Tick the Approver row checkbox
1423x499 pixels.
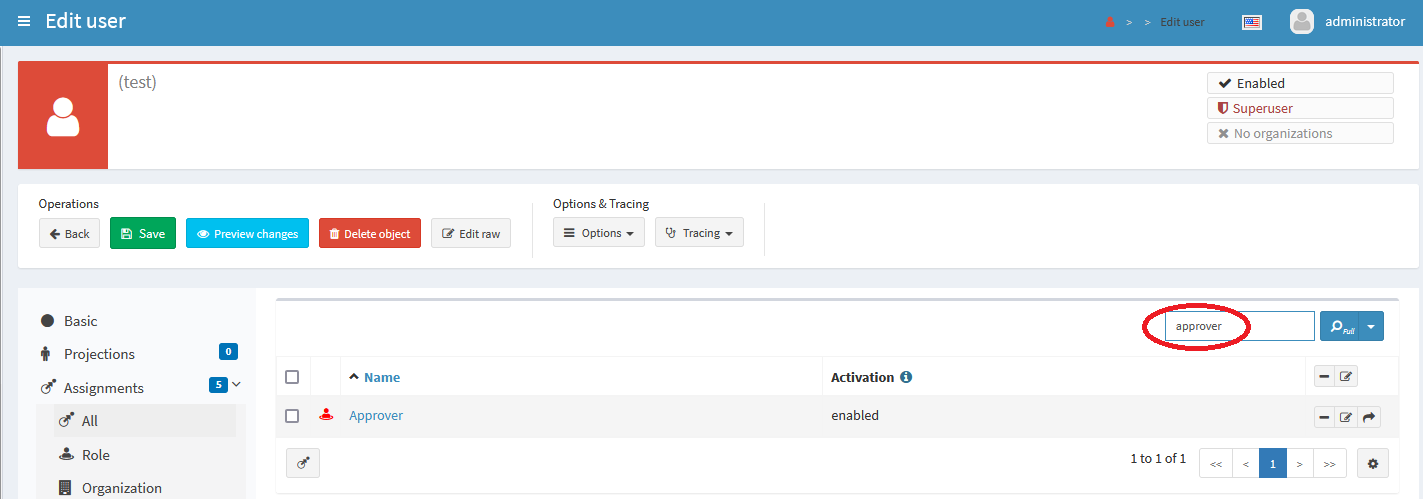click(292, 416)
